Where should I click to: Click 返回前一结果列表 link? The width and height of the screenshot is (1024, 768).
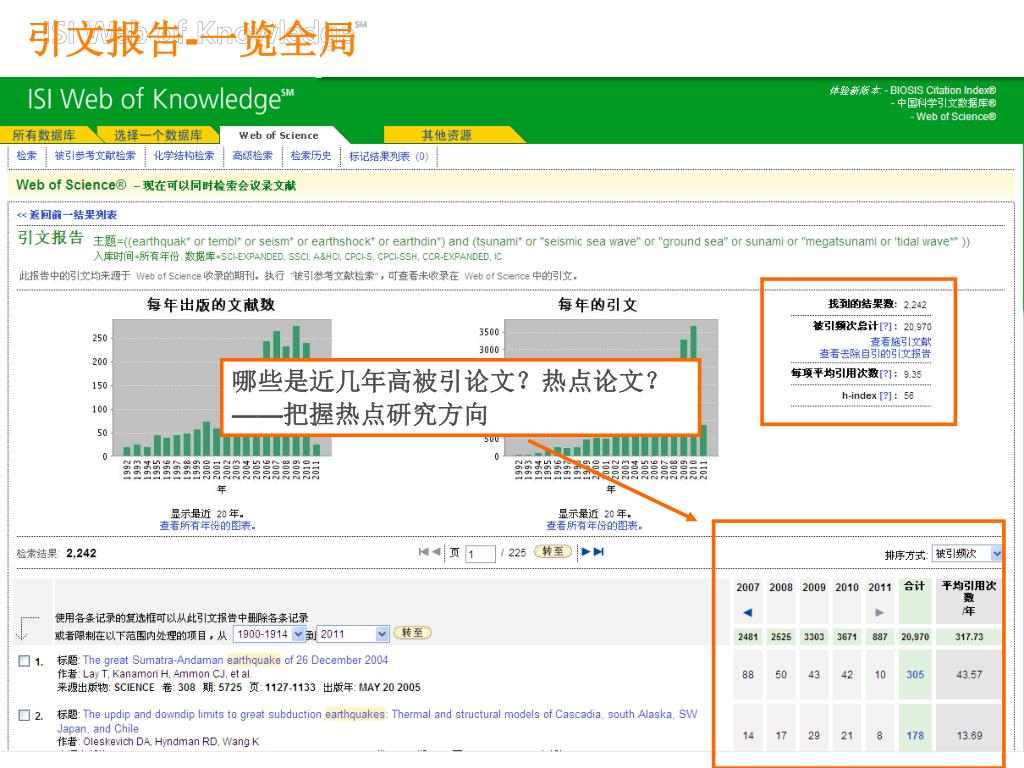(x=67, y=215)
